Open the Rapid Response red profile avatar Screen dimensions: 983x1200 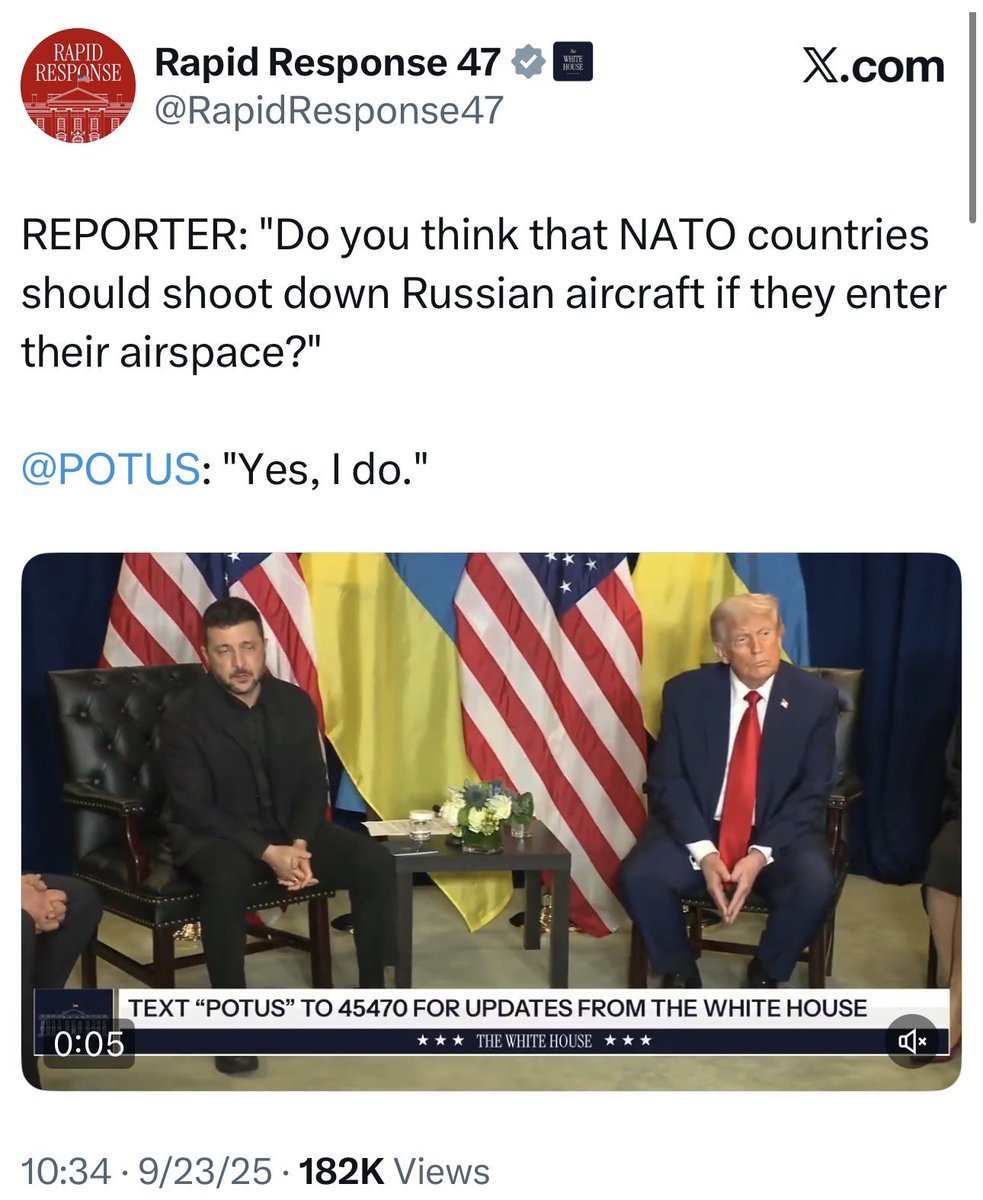tap(78, 84)
